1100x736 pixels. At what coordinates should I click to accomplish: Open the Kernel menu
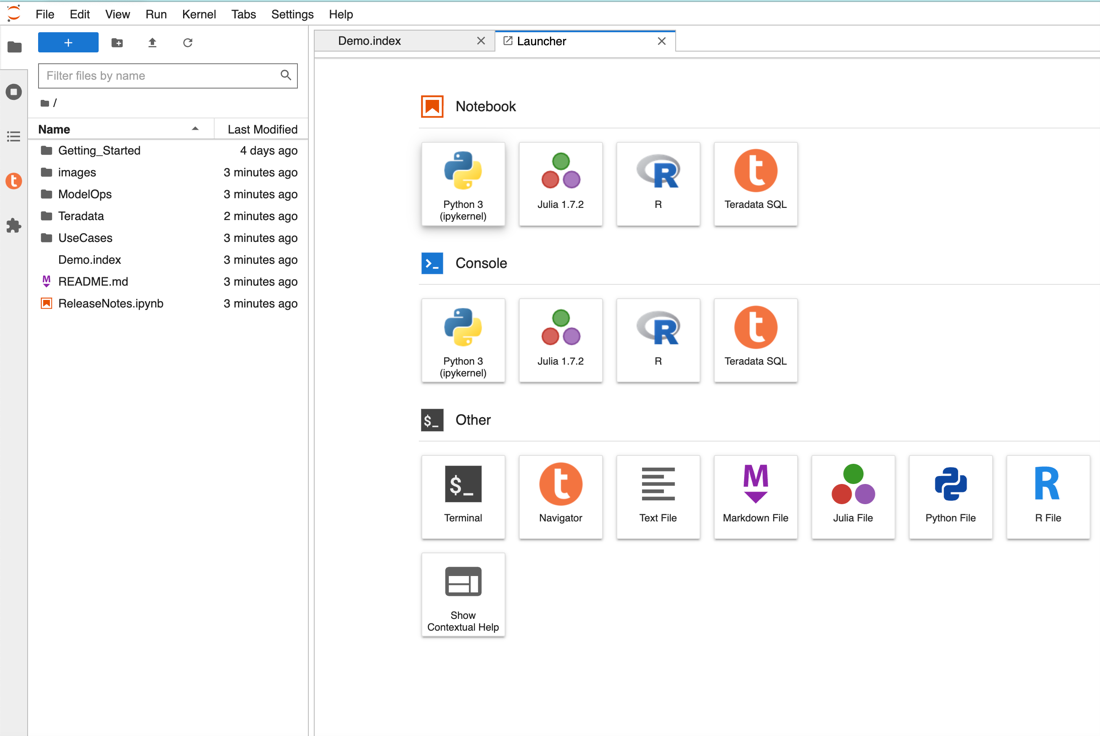pyautogui.click(x=199, y=14)
